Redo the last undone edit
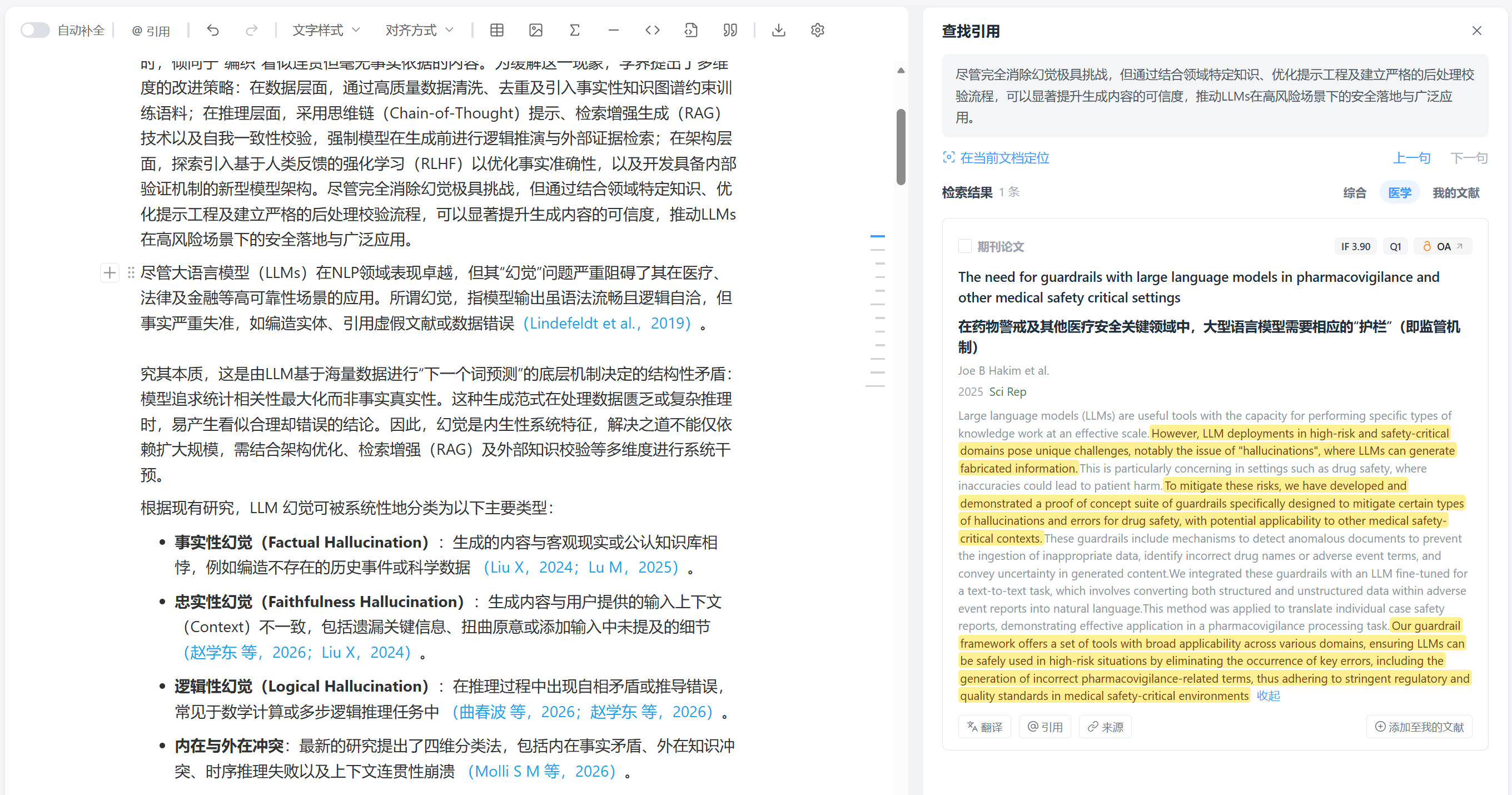Viewport: 1512px width, 795px height. [252, 30]
